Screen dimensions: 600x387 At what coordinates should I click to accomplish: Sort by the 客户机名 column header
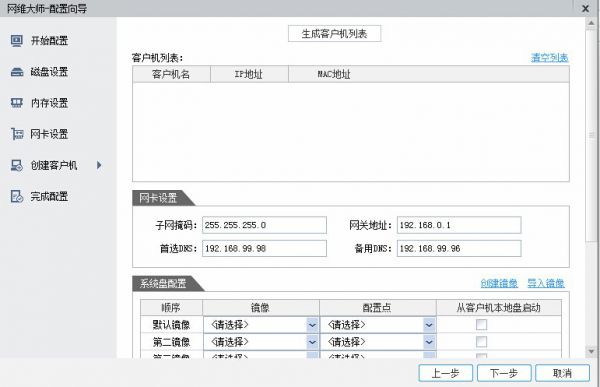[x=171, y=74]
